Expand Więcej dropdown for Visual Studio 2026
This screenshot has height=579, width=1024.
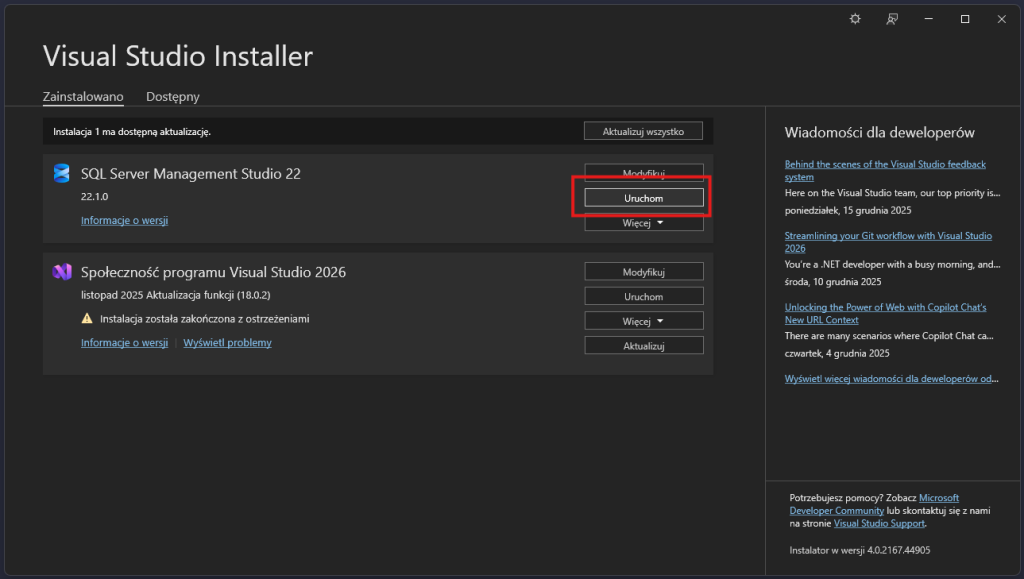(x=643, y=321)
